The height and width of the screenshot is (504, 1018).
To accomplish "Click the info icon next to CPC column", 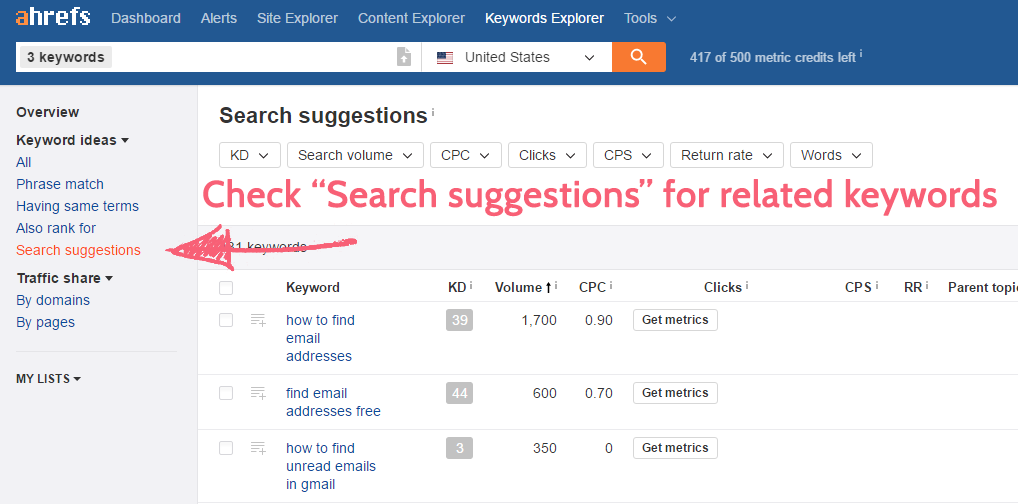I will [611, 285].
